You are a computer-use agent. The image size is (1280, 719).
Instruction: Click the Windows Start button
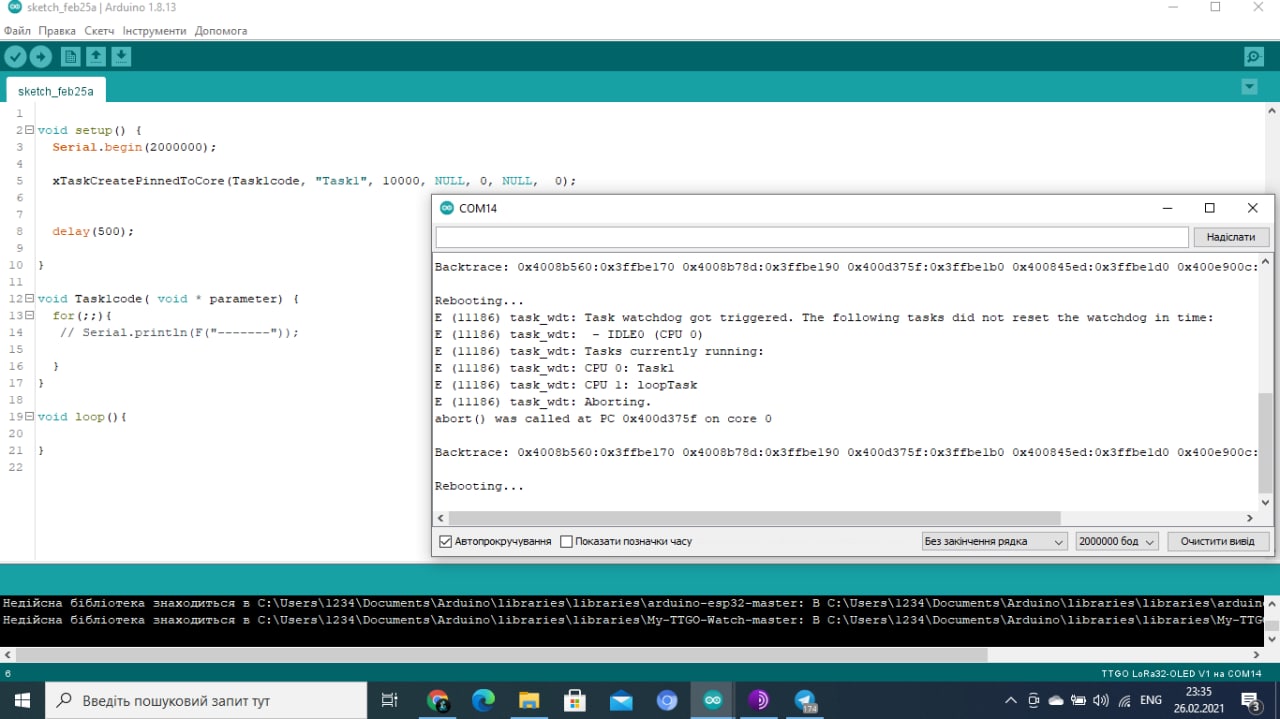[22, 700]
